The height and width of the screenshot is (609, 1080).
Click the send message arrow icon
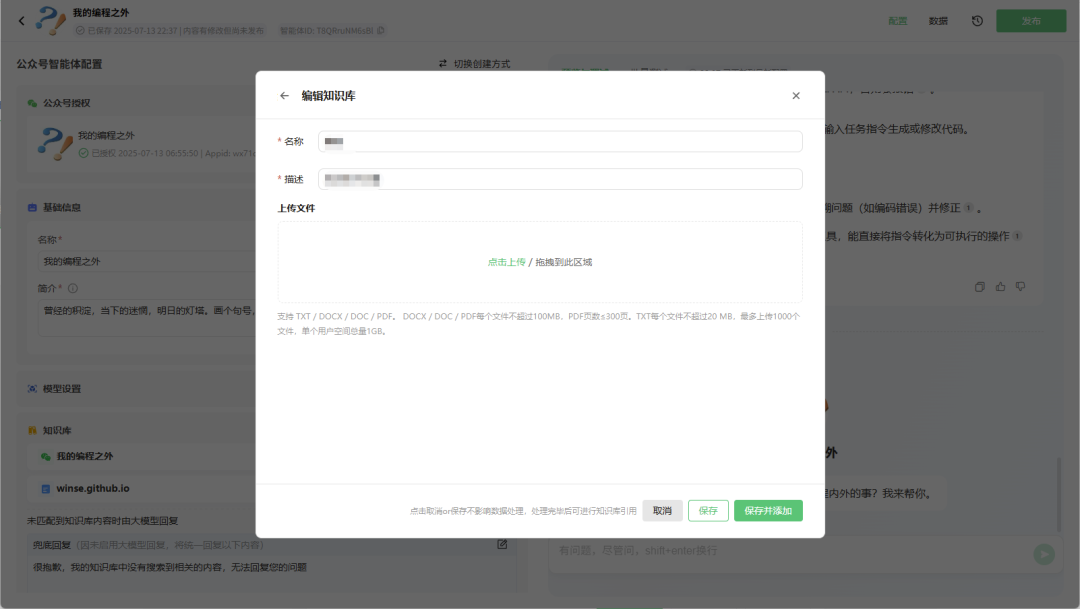click(x=1043, y=554)
